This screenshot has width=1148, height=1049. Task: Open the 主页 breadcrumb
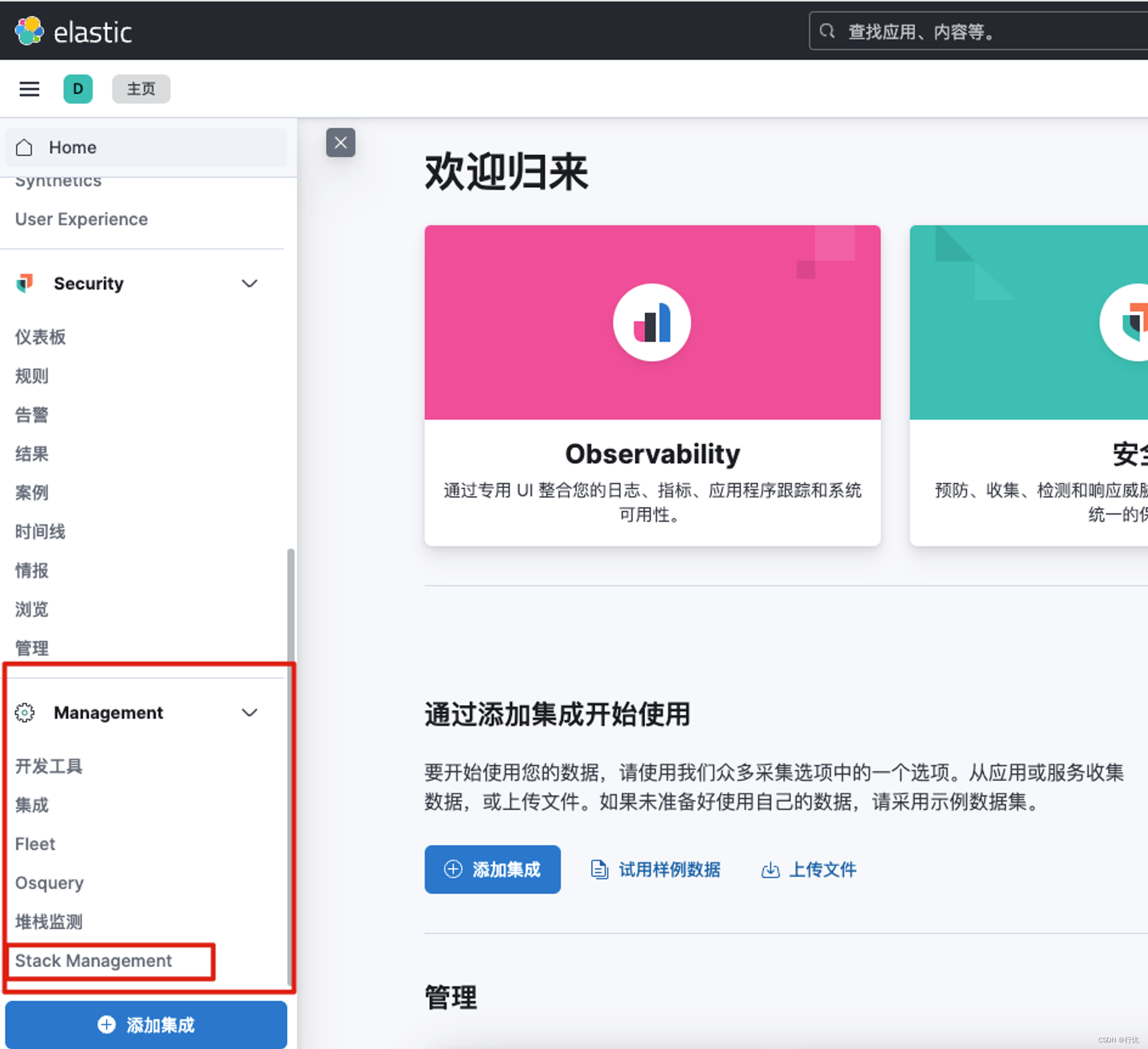coord(141,89)
